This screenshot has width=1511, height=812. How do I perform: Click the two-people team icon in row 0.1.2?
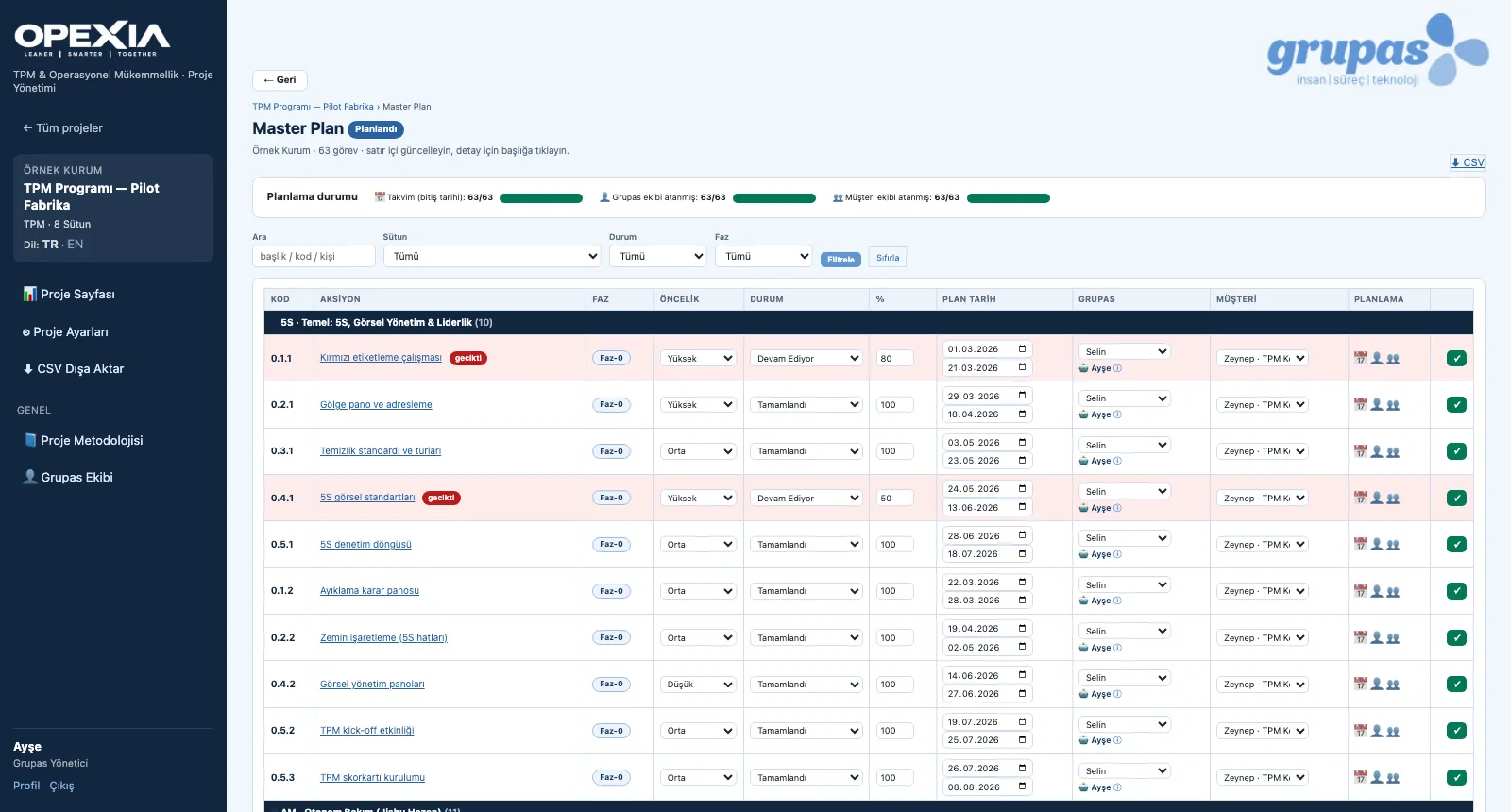point(1393,591)
